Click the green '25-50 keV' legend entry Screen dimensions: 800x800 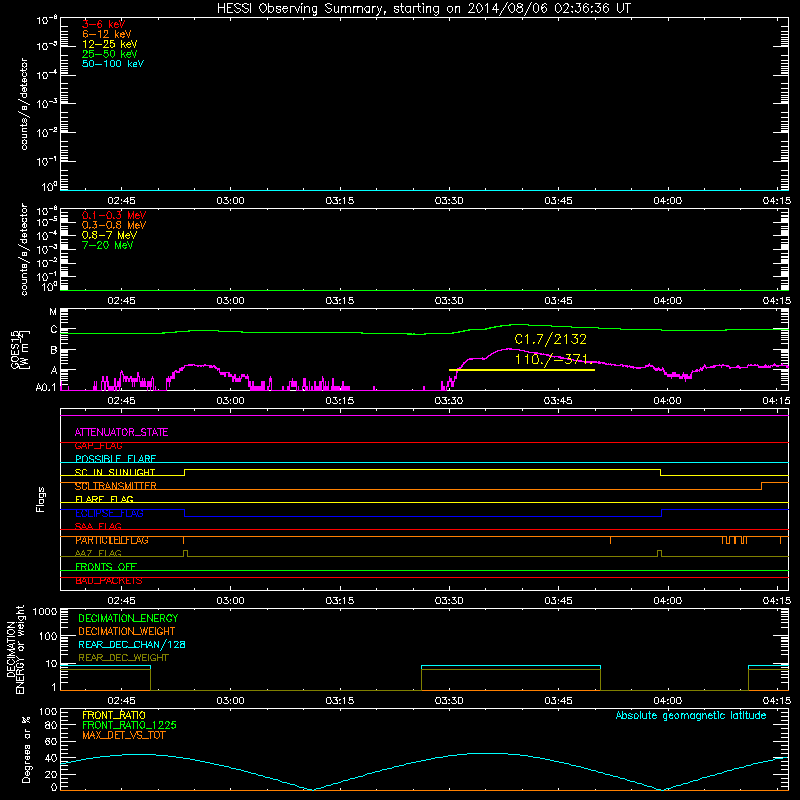click(110, 54)
